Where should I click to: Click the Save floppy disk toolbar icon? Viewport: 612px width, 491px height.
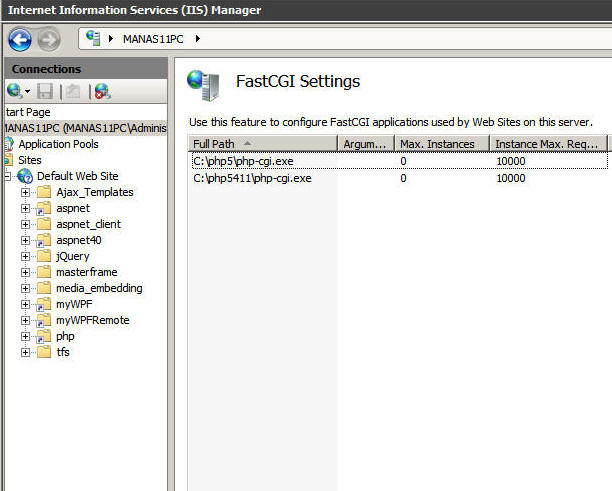(45, 91)
